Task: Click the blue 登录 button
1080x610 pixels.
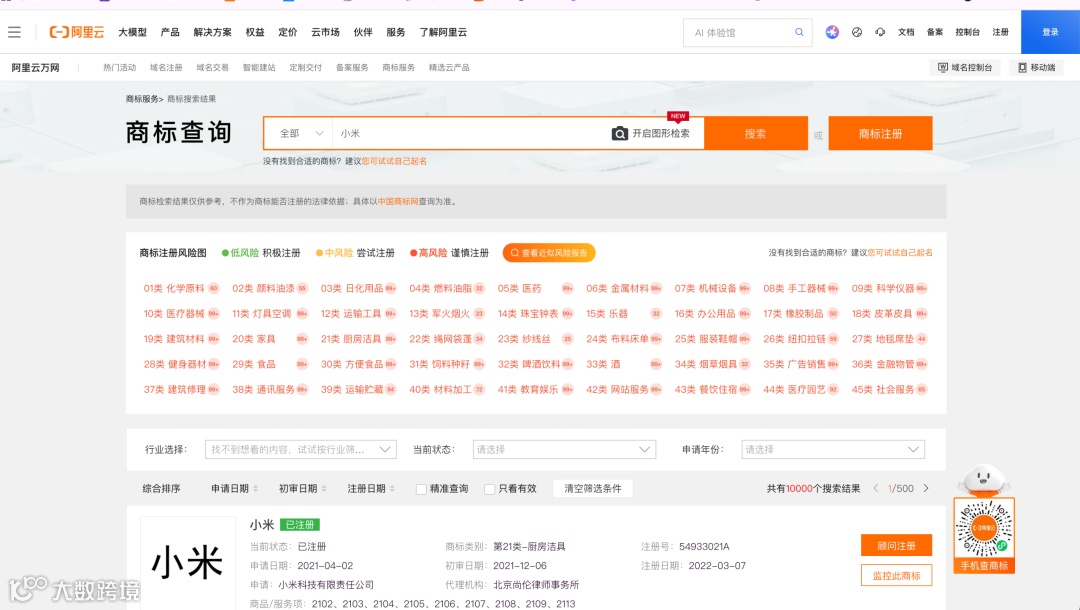Action: (1050, 32)
